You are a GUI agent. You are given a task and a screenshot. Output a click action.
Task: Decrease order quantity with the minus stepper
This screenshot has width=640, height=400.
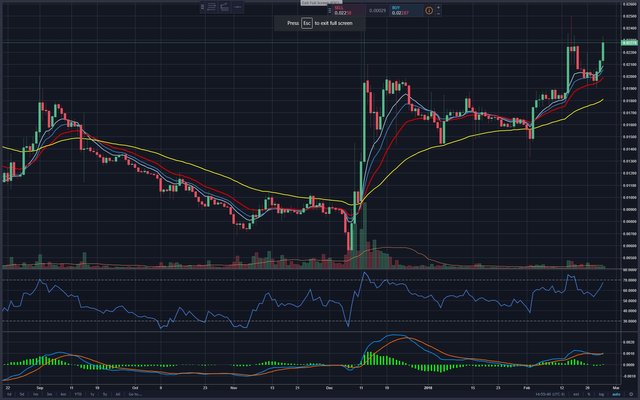coord(438,14)
